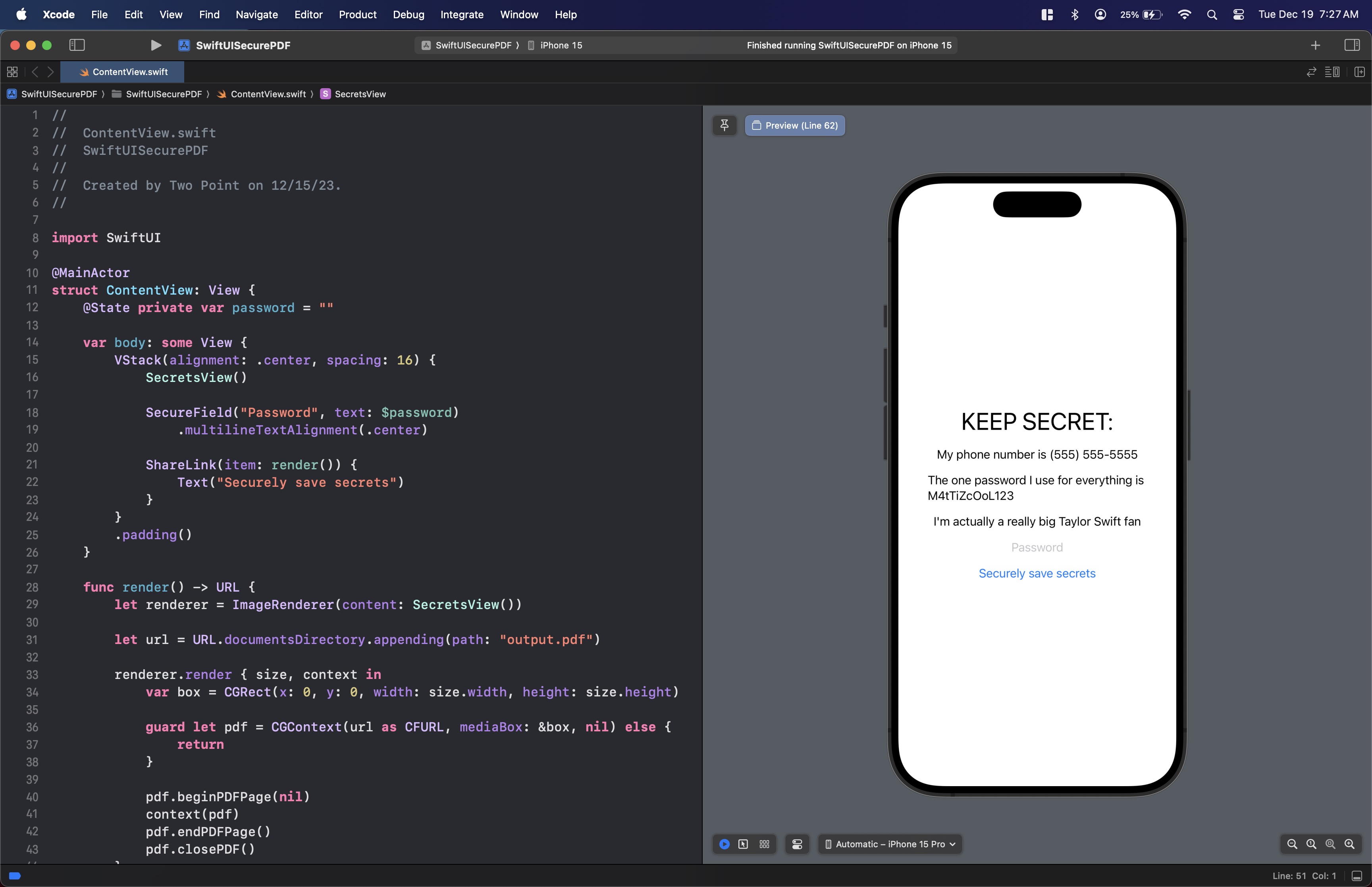Open the related items grid menu

tap(12, 71)
